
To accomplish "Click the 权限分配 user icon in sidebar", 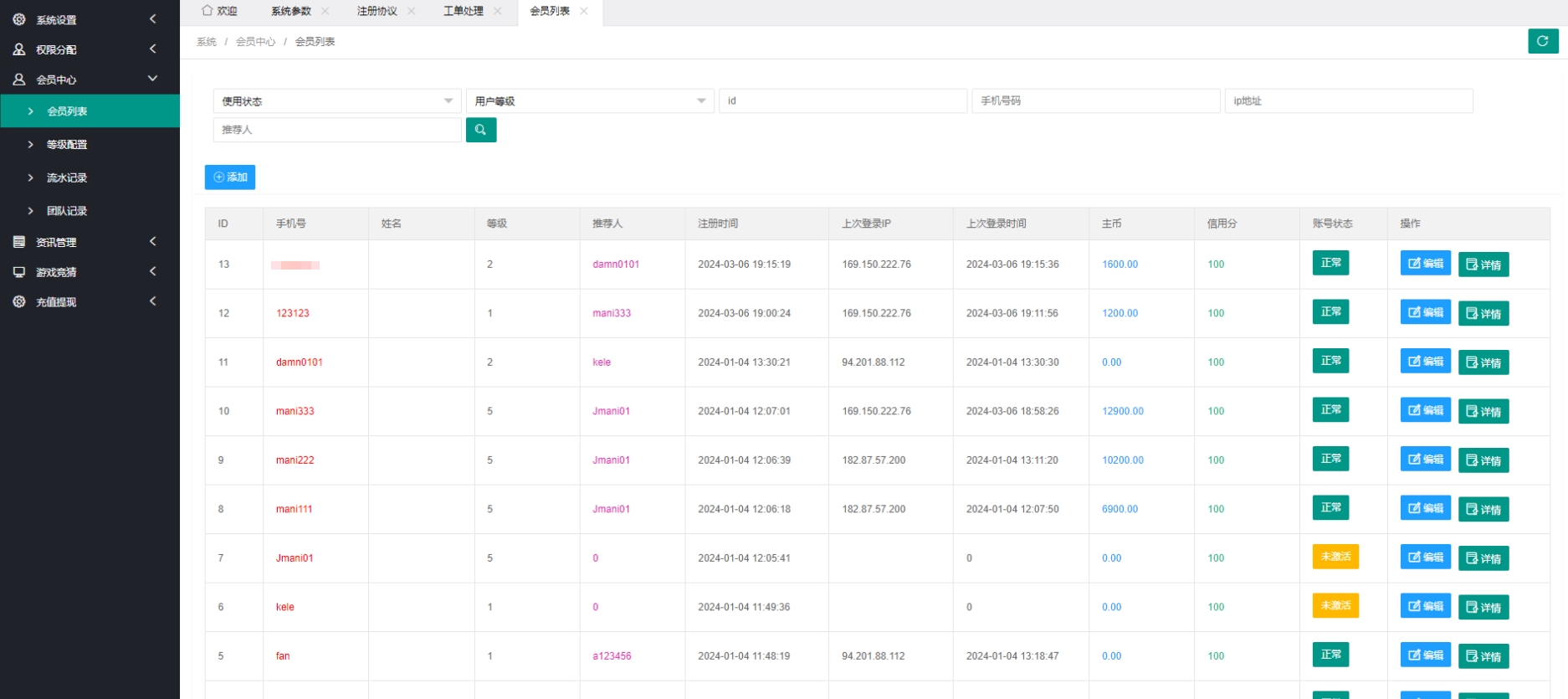I will [19, 49].
